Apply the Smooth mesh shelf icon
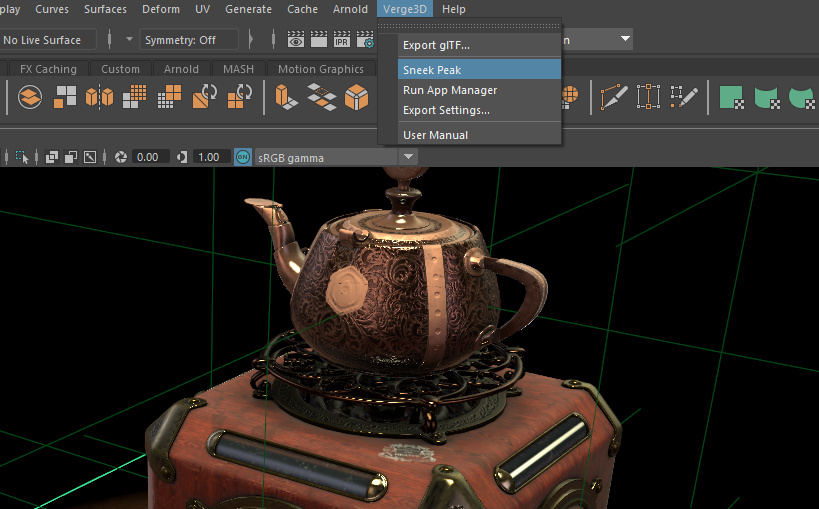The image size is (819, 509). tap(135, 97)
